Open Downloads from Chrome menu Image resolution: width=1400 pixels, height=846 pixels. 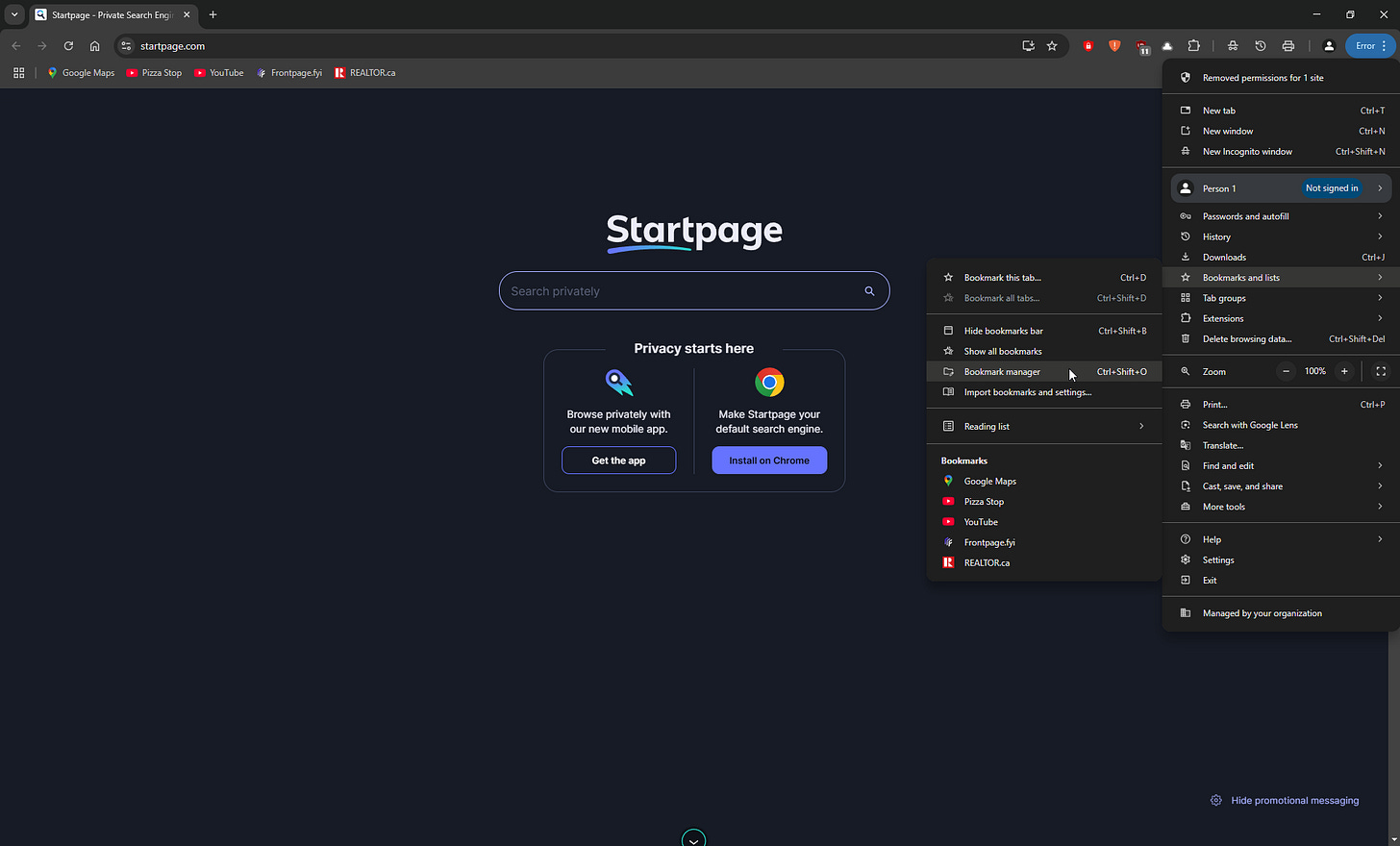(x=1282, y=257)
